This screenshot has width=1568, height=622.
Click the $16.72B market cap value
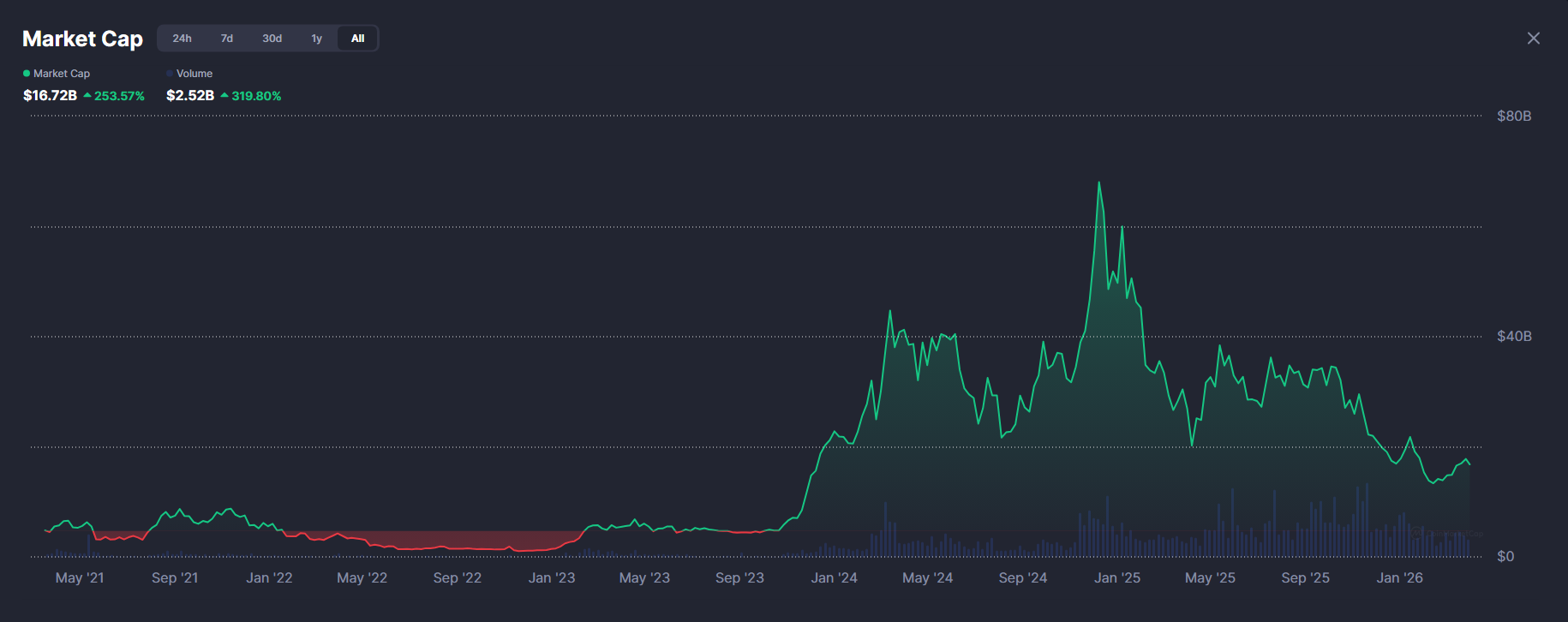click(50, 95)
